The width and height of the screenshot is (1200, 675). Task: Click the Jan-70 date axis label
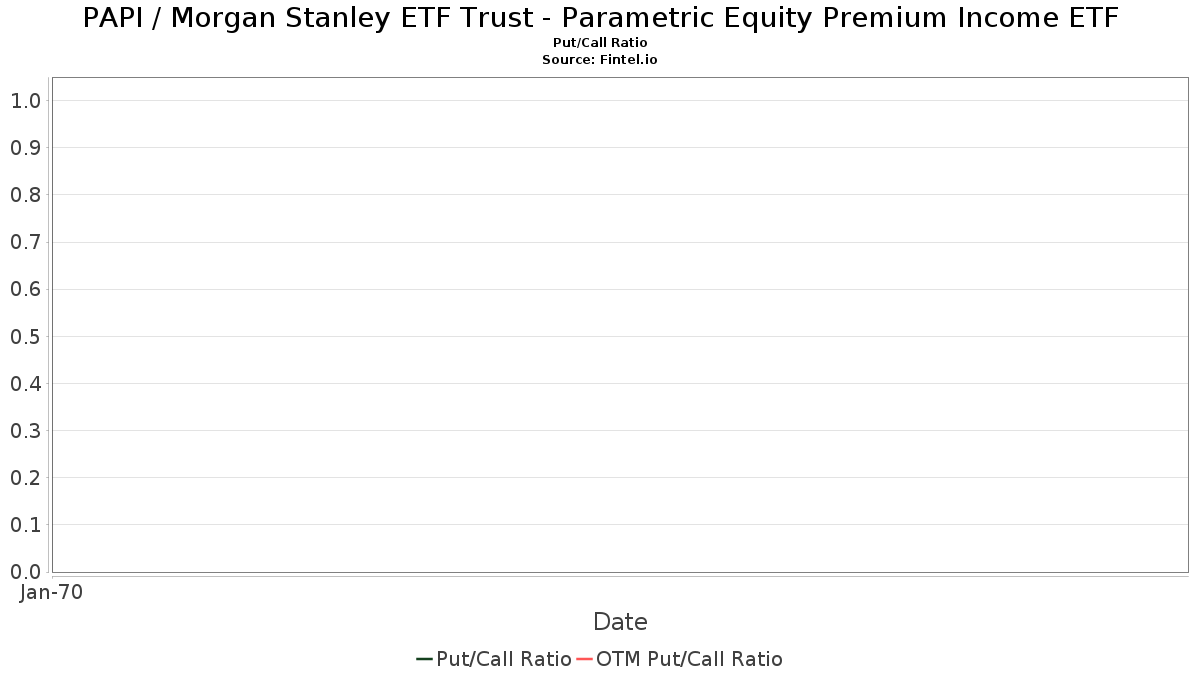51,592
